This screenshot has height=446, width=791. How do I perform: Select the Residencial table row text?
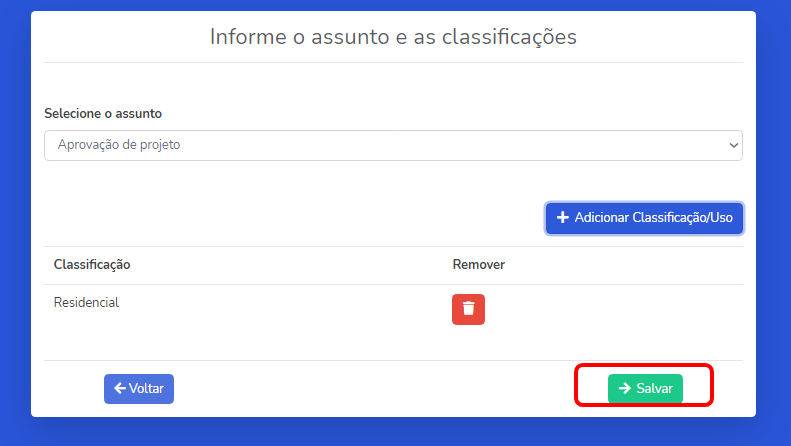86,302
